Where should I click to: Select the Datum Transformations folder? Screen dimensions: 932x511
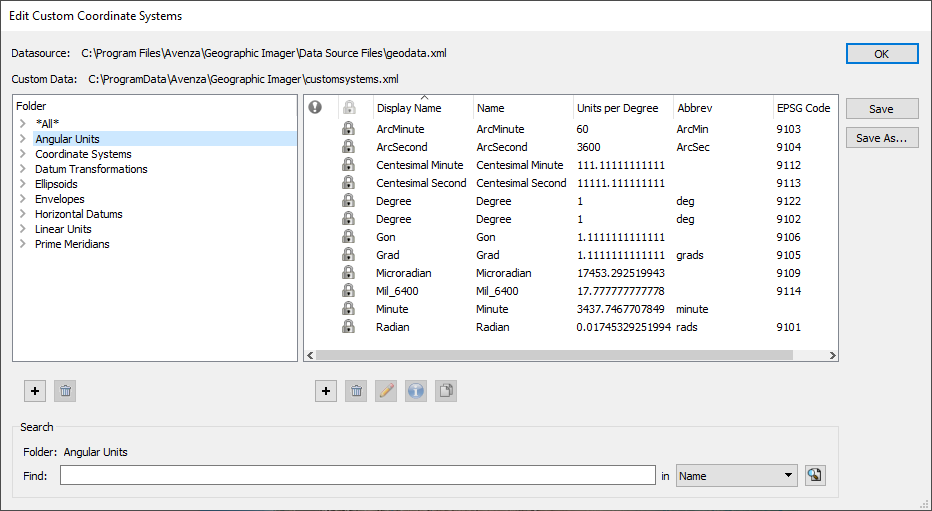(x=91, y=169)
